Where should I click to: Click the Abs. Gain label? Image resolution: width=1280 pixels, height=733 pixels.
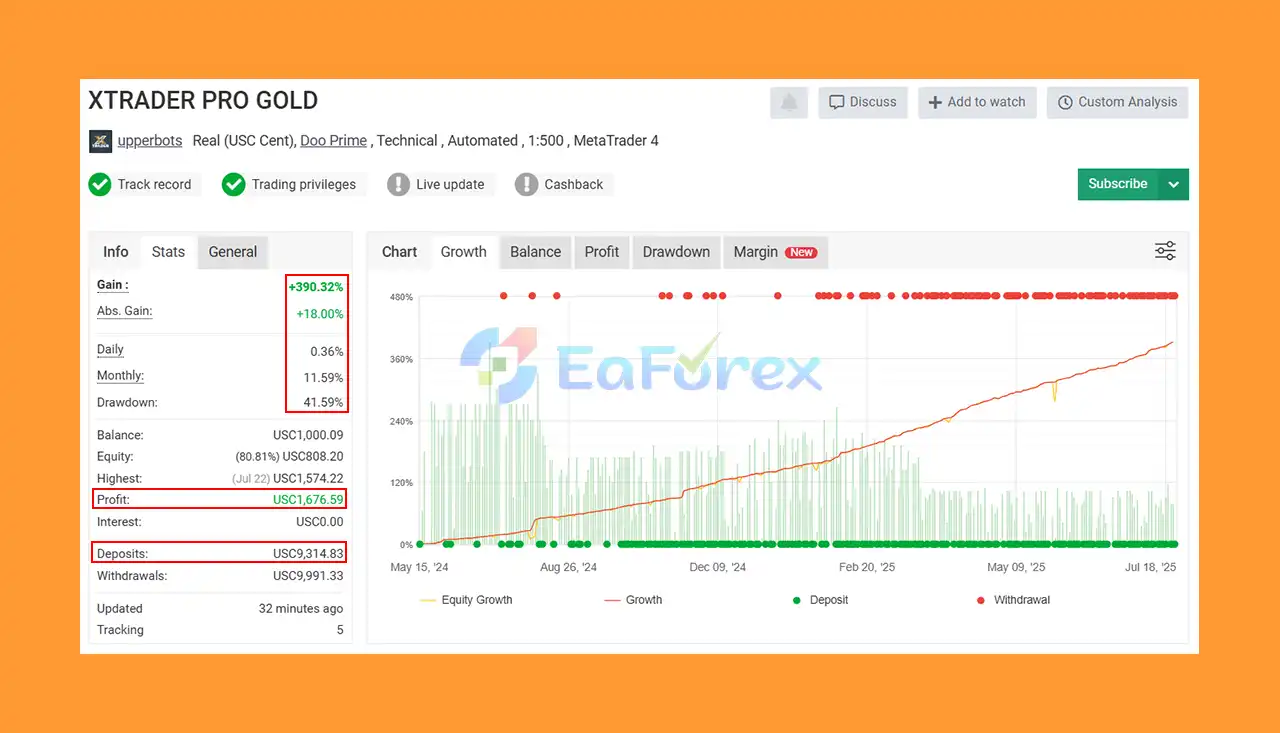(124, 311)
